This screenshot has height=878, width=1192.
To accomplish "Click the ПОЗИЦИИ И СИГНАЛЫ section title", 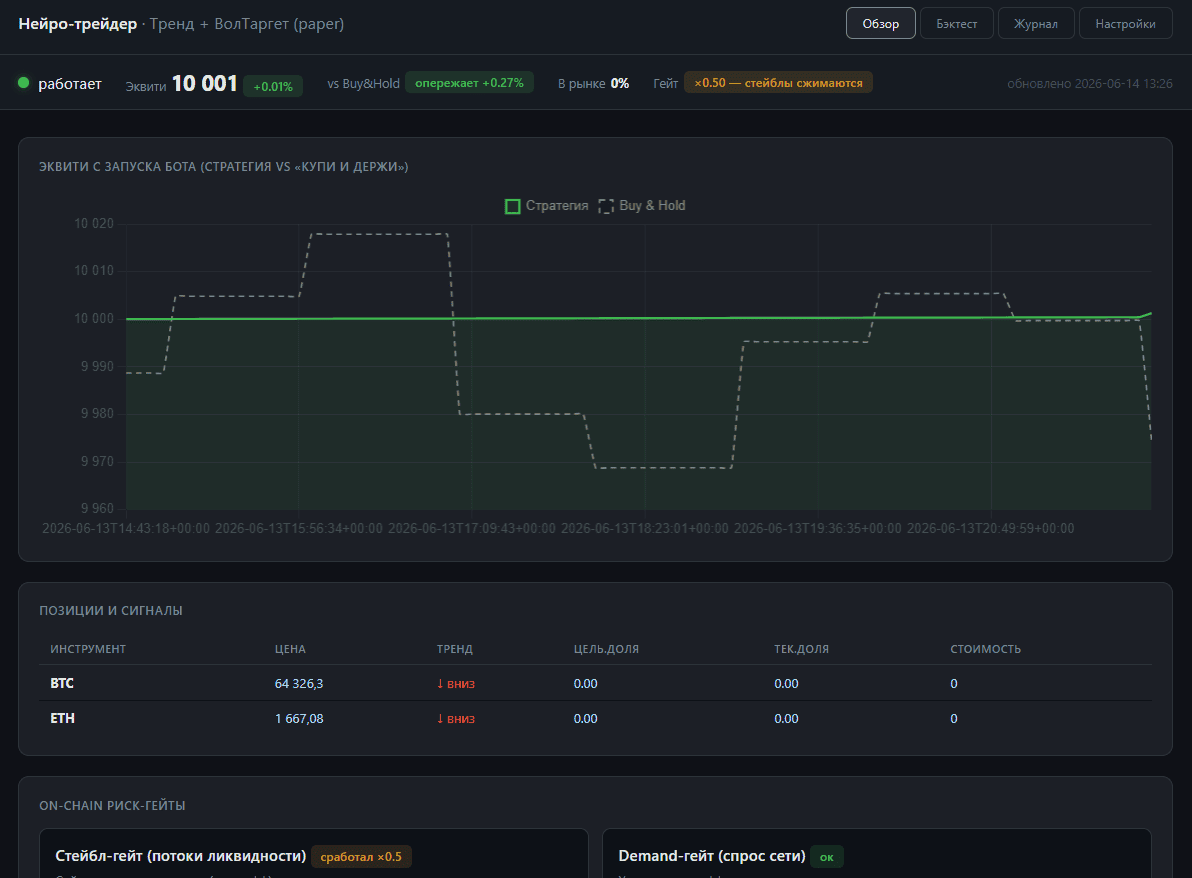I will click(111, 610).
